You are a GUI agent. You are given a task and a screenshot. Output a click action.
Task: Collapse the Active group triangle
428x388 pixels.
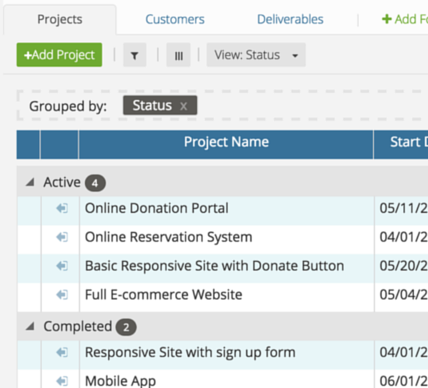click(x=30, y=182)
